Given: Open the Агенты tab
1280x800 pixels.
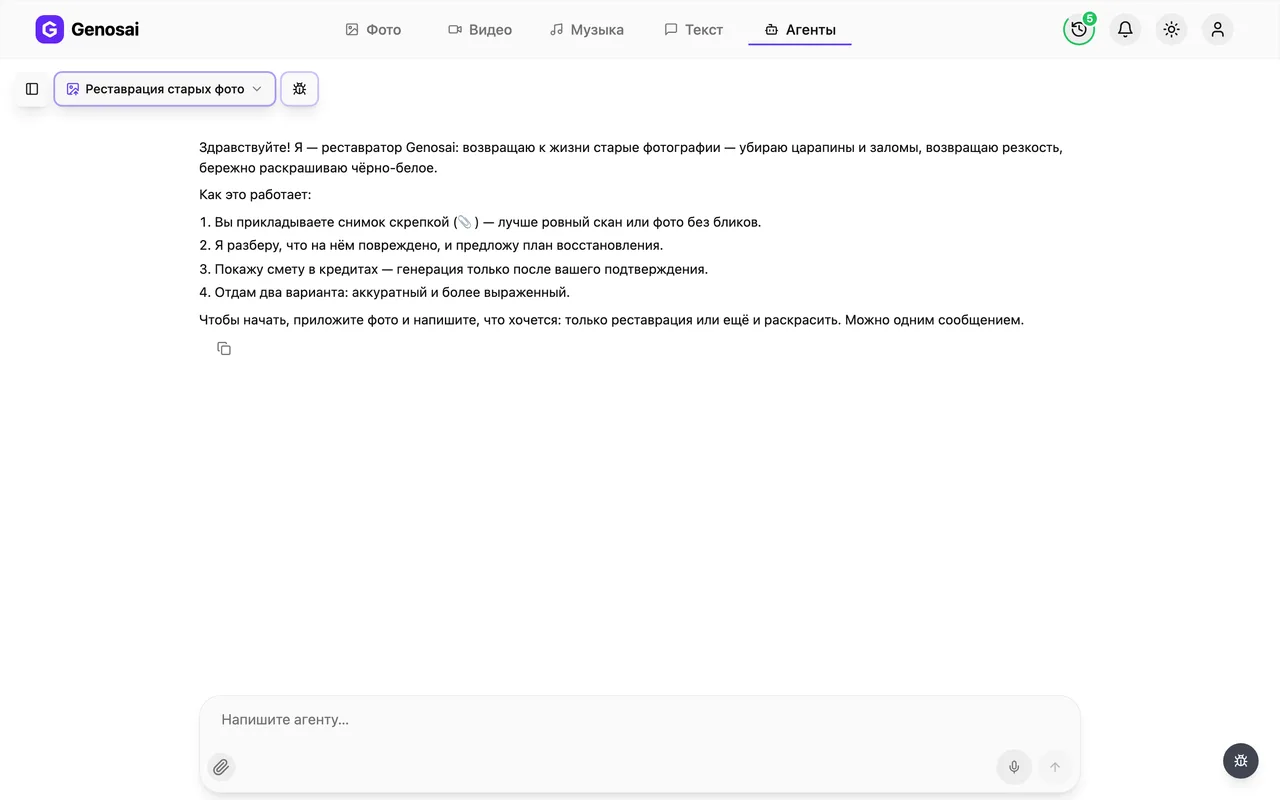Looking at the screenshot, I should 800,30.
